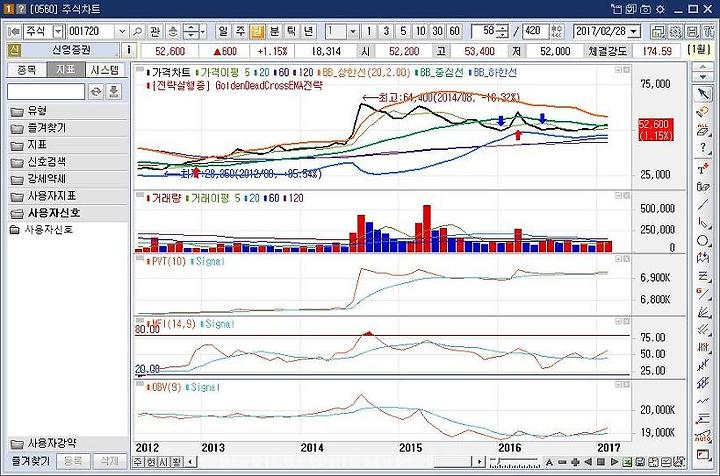Open the stock code 001720 dropdown
Image resolution: width=720 pixels, height=476 pixels.
click(122, 32)
